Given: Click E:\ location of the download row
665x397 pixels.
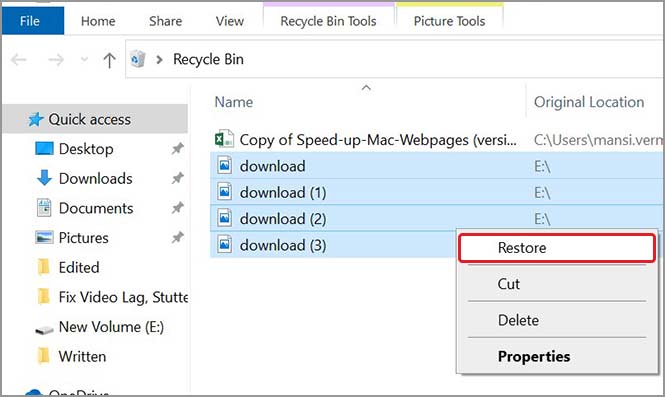Looking at the screenshot, I should 542,167.
